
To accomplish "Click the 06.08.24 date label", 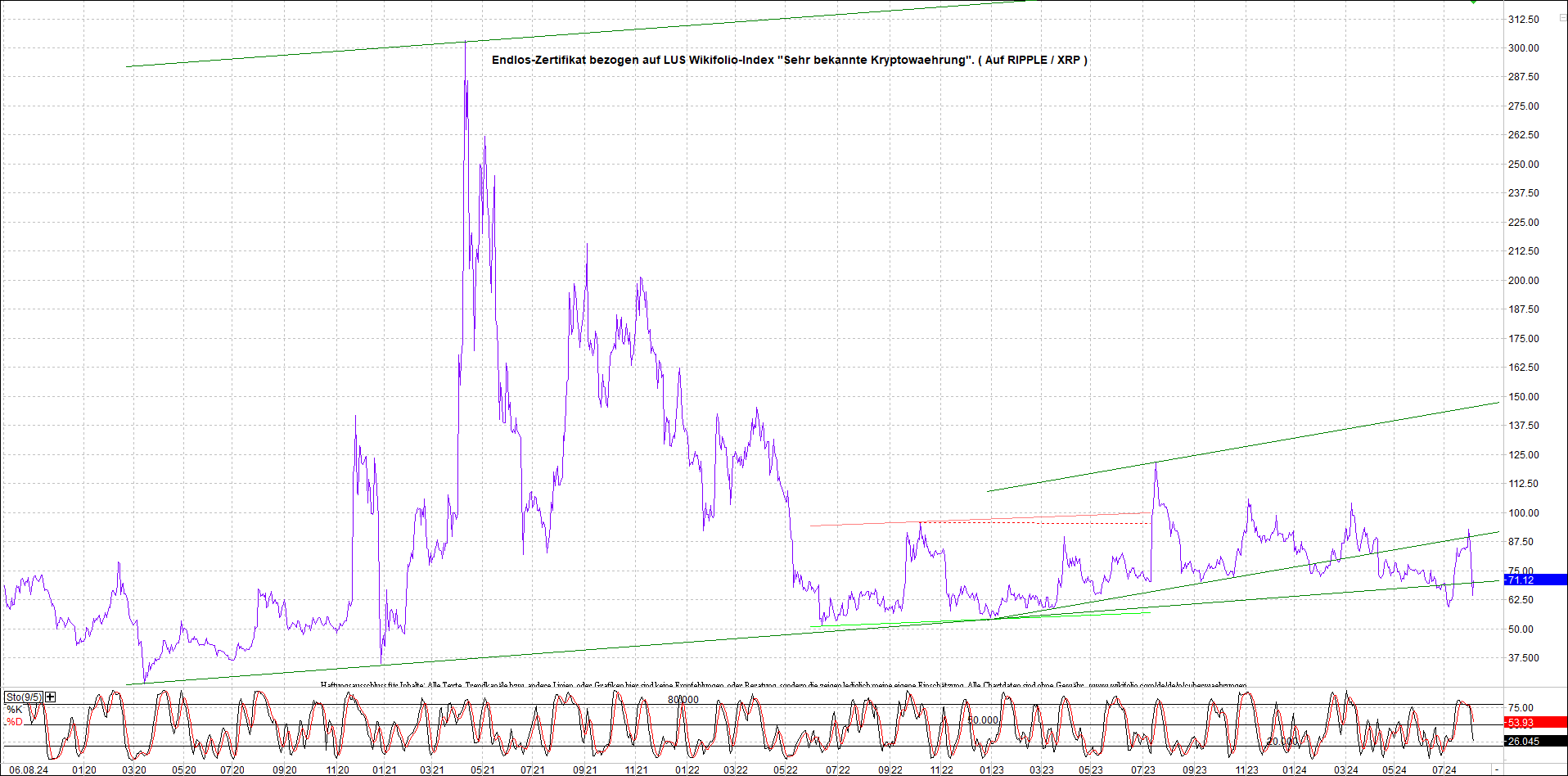I will (29, 769).
